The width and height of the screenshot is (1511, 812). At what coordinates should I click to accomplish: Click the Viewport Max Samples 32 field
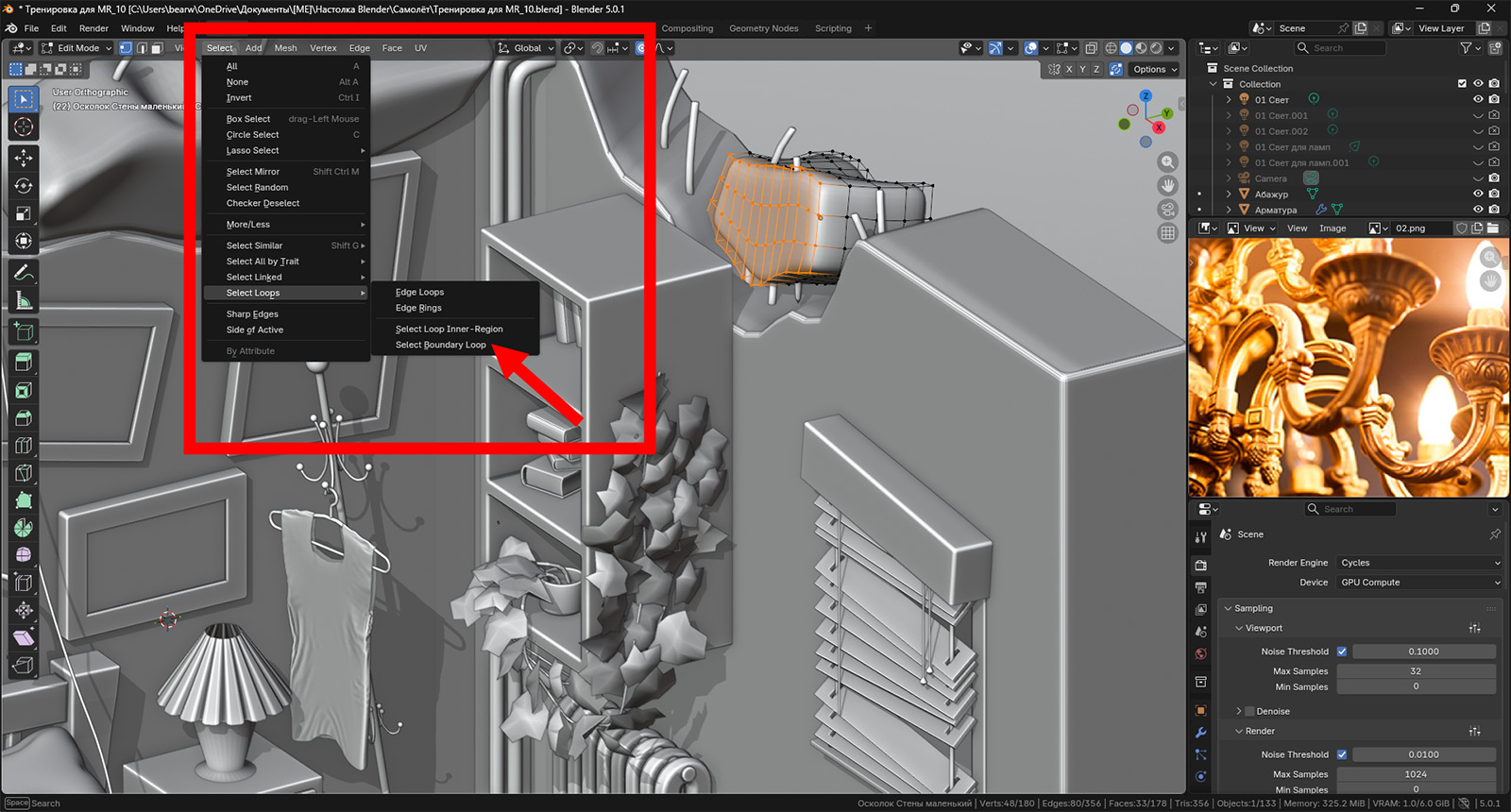pyautogui.click(x=1415, y=671)
